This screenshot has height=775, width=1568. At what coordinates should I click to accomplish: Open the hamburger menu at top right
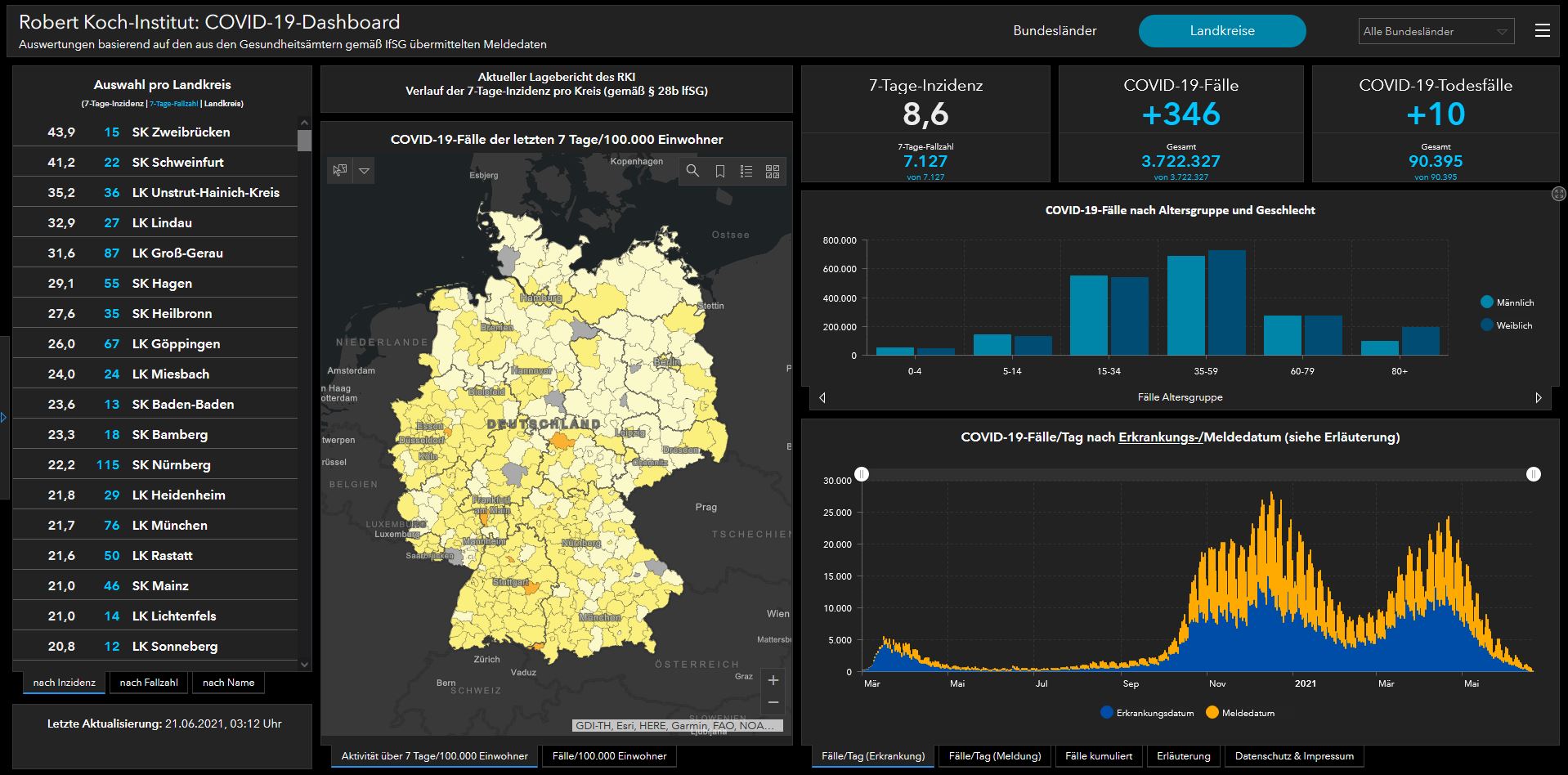coord(1543,31)
